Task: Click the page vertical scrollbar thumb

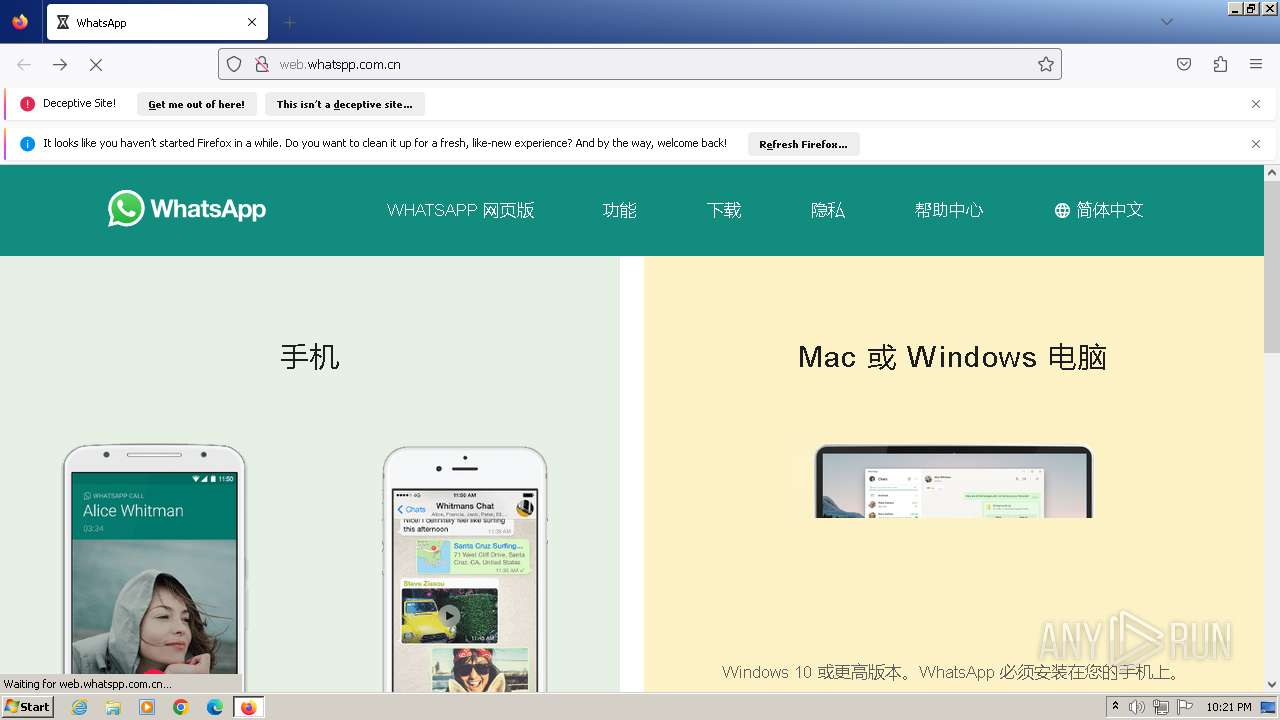Action: (1272, 267)
